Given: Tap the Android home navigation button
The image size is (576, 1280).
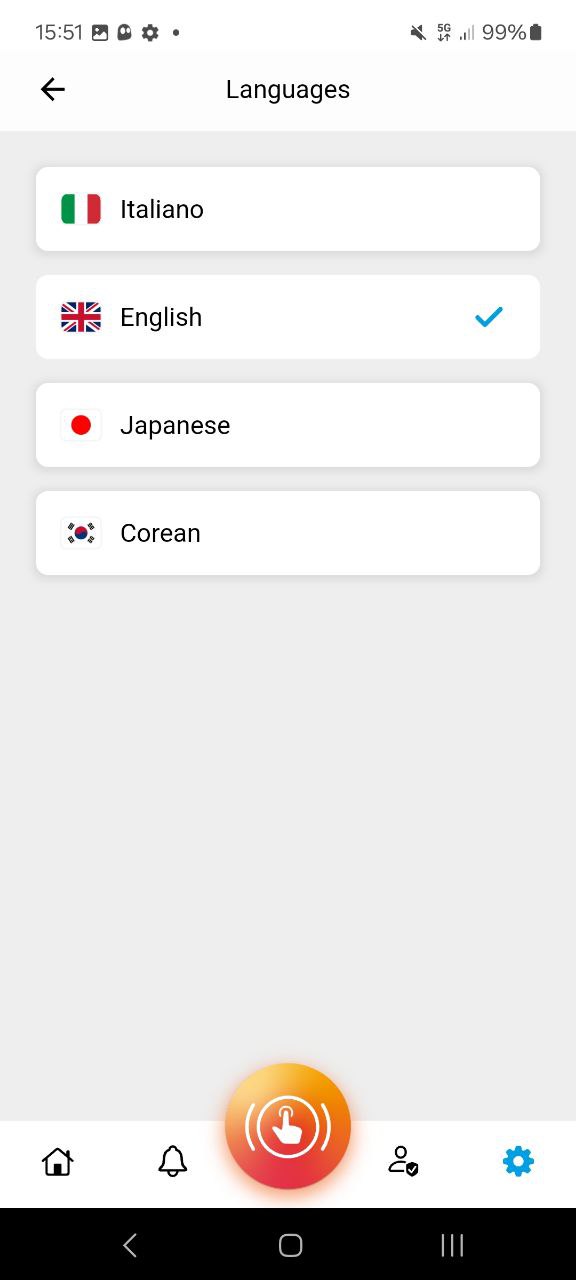Looking at the screenshot, I should click(290, 1245).
